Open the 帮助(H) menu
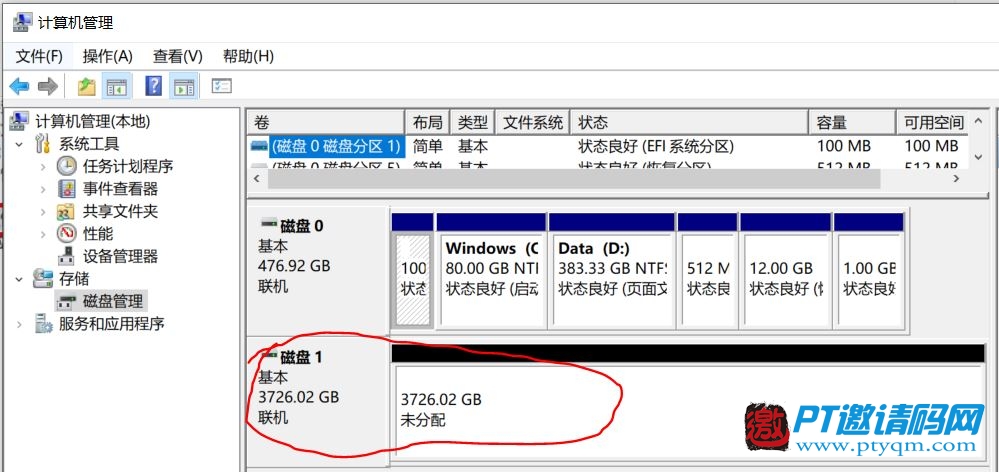 (x=248, y=57)
